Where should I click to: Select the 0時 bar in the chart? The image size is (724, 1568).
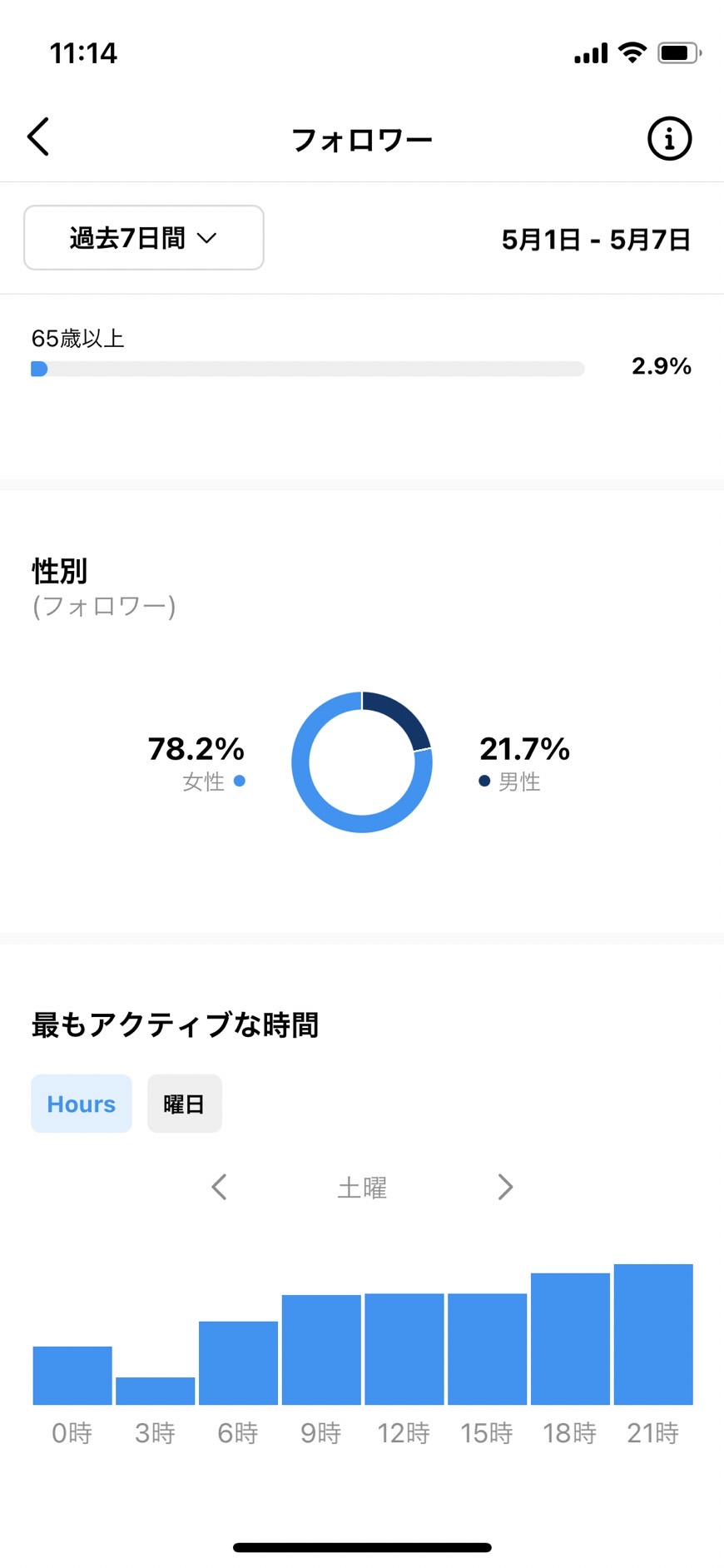click(x=72, y=1376)
